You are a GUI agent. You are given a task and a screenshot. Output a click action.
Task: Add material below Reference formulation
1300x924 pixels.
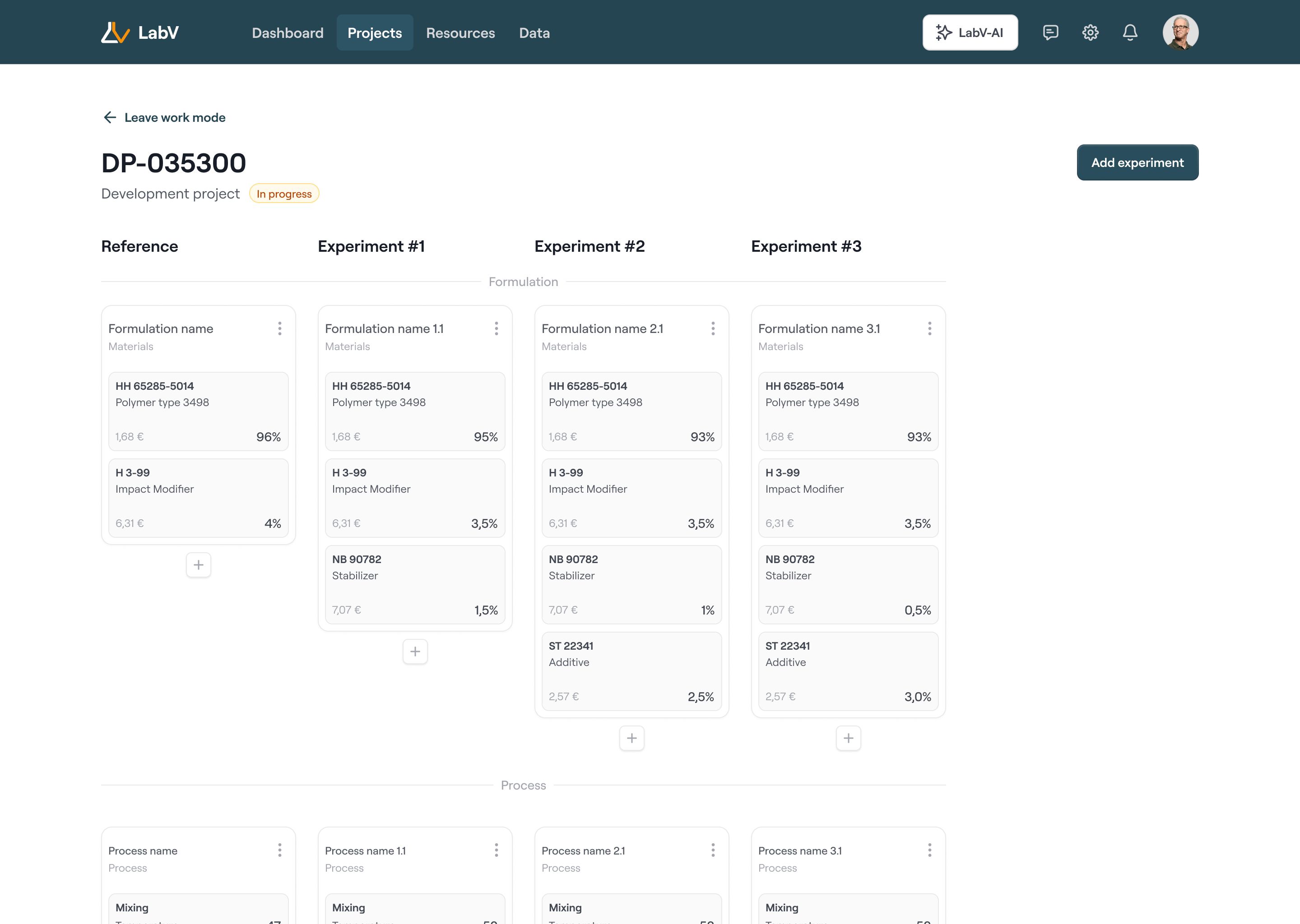click(198, 565)
